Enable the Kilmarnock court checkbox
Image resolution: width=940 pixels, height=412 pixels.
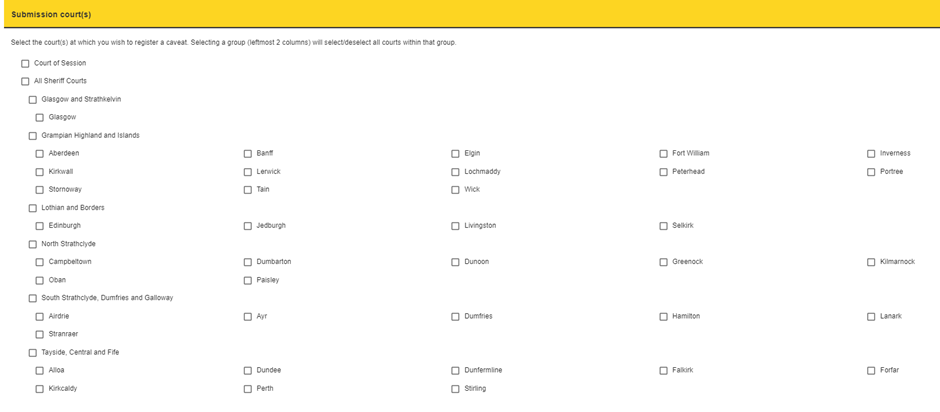click(871, 262)
